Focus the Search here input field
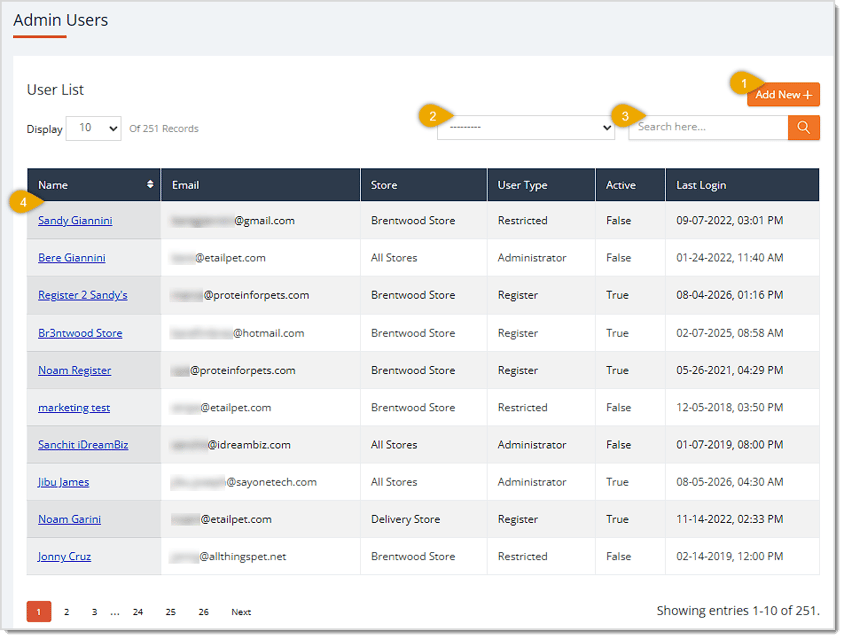This screenshot has width=844, height=639. coord(708,128)
